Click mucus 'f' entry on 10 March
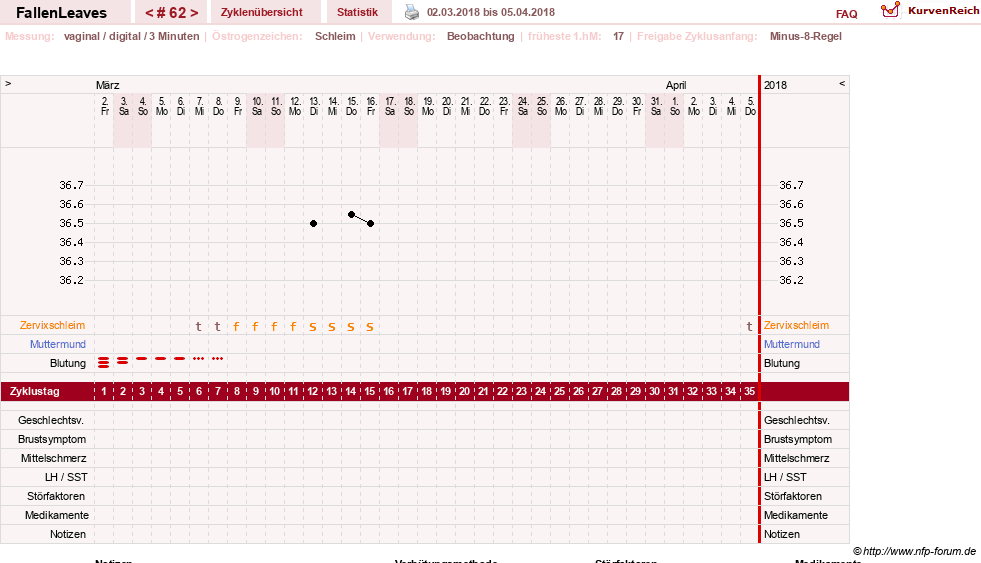The width and height of the screenshot is (981, 563). [255, 326]
